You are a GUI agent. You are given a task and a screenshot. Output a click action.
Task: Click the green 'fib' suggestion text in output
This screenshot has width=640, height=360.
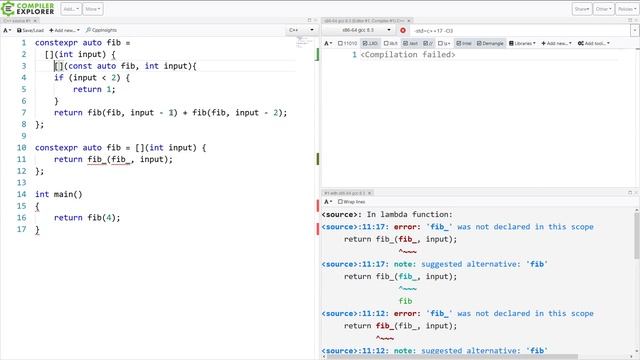405,301
